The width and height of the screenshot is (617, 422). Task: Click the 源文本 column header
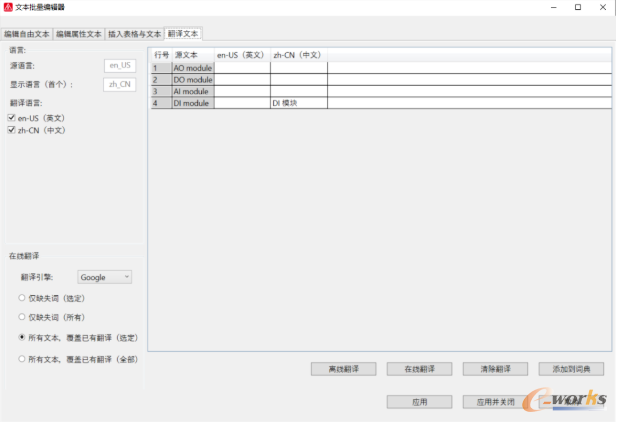[x=193, y=55]
